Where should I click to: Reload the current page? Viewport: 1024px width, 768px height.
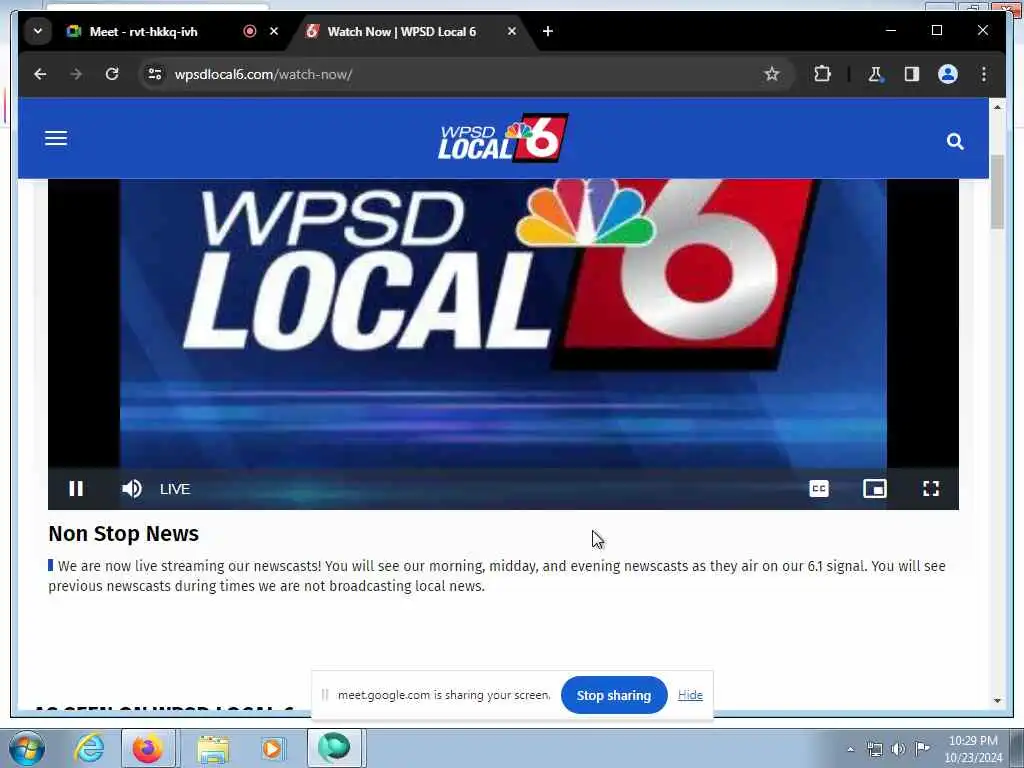click(x=112, y=74)
